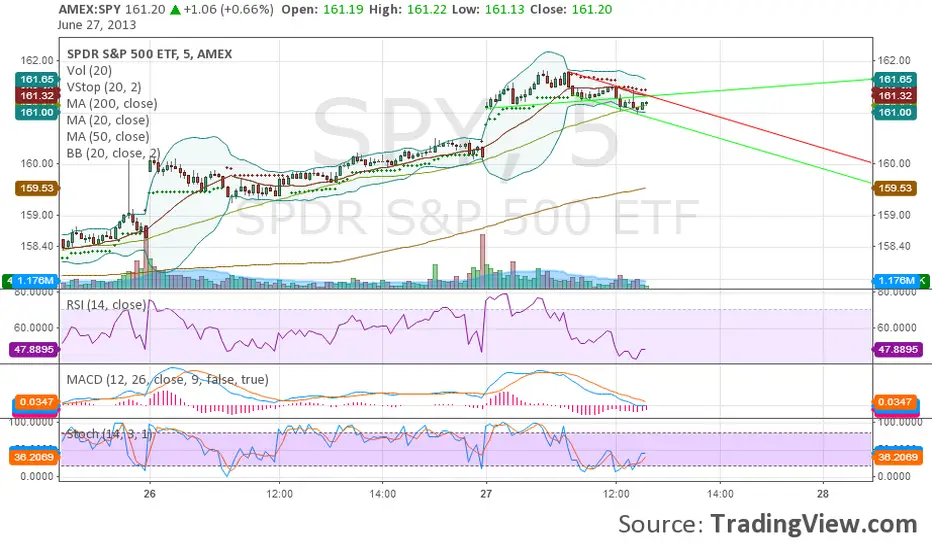The width and height of the screenshot is (932, 550).
Task: Click the 160.00 tick on right price axis
Action: [x=895, y=164]
